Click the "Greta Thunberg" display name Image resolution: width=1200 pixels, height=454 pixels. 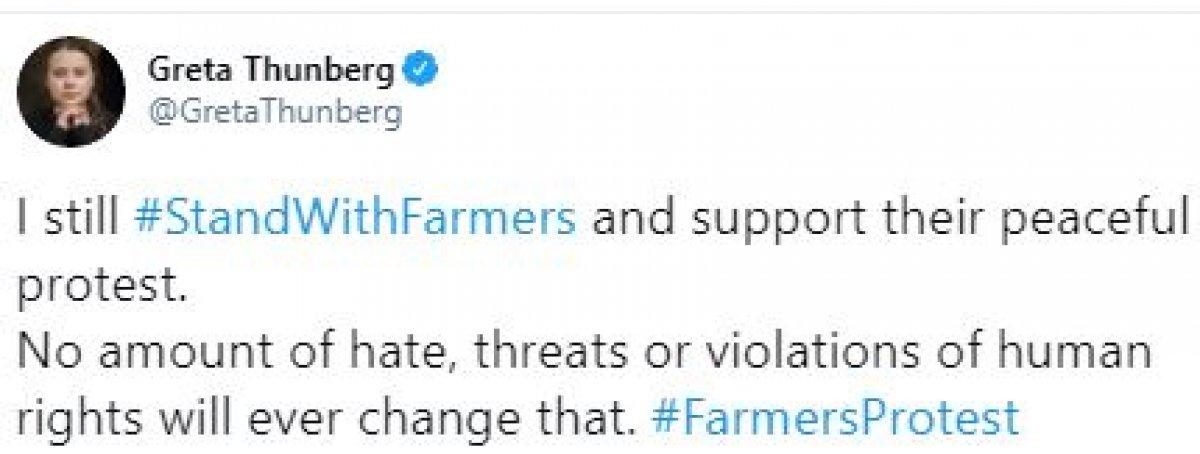pyautogui.click(x=273, y=70)
